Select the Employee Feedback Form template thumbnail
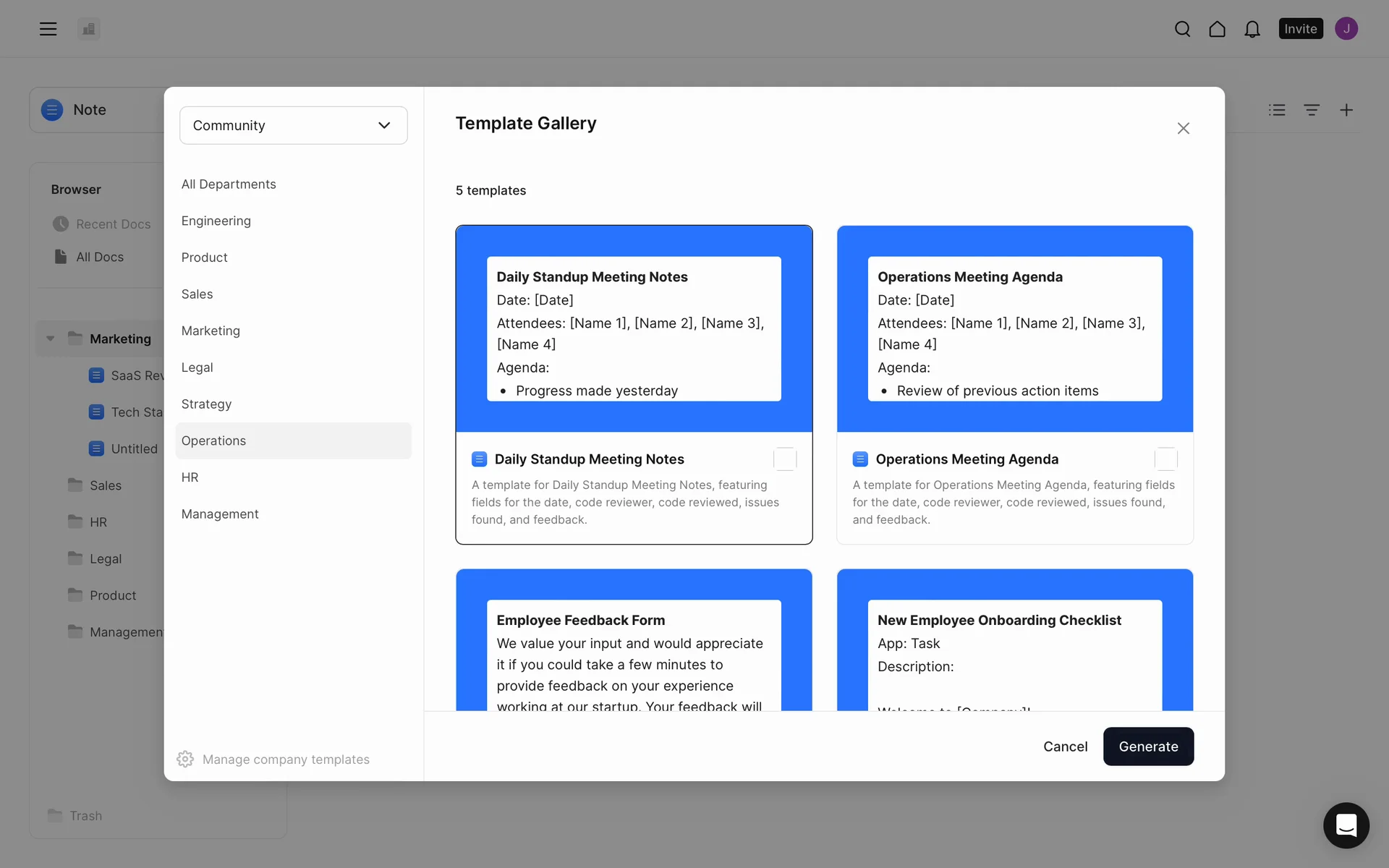1389x868 pixels. tap(634, 640)
